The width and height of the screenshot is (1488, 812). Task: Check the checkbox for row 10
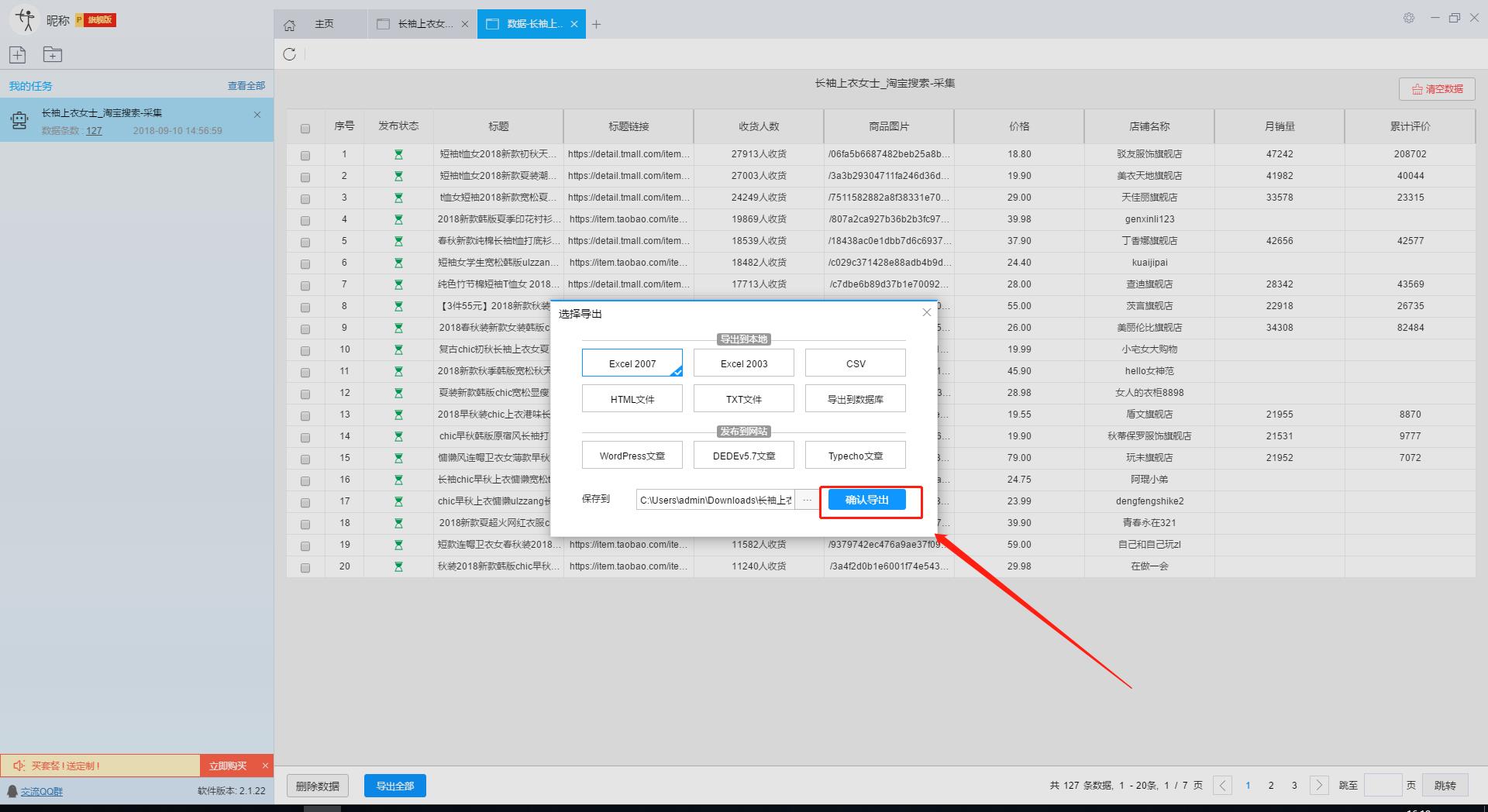click(x=305, y=351)
